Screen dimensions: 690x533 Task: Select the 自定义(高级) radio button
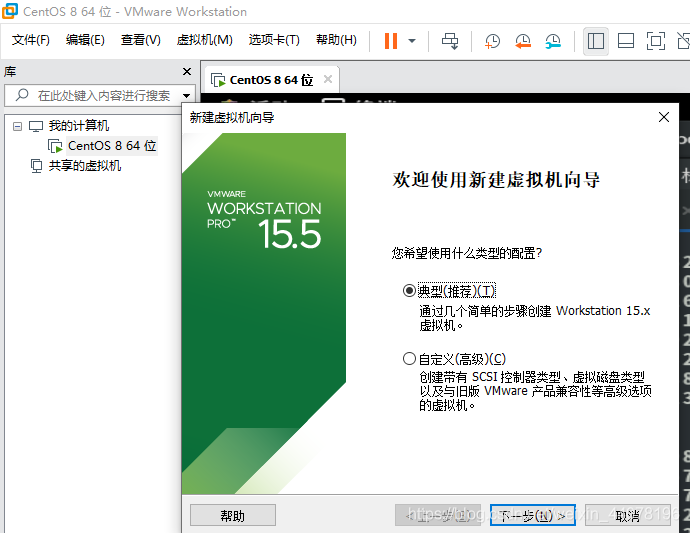coord(409,359)
